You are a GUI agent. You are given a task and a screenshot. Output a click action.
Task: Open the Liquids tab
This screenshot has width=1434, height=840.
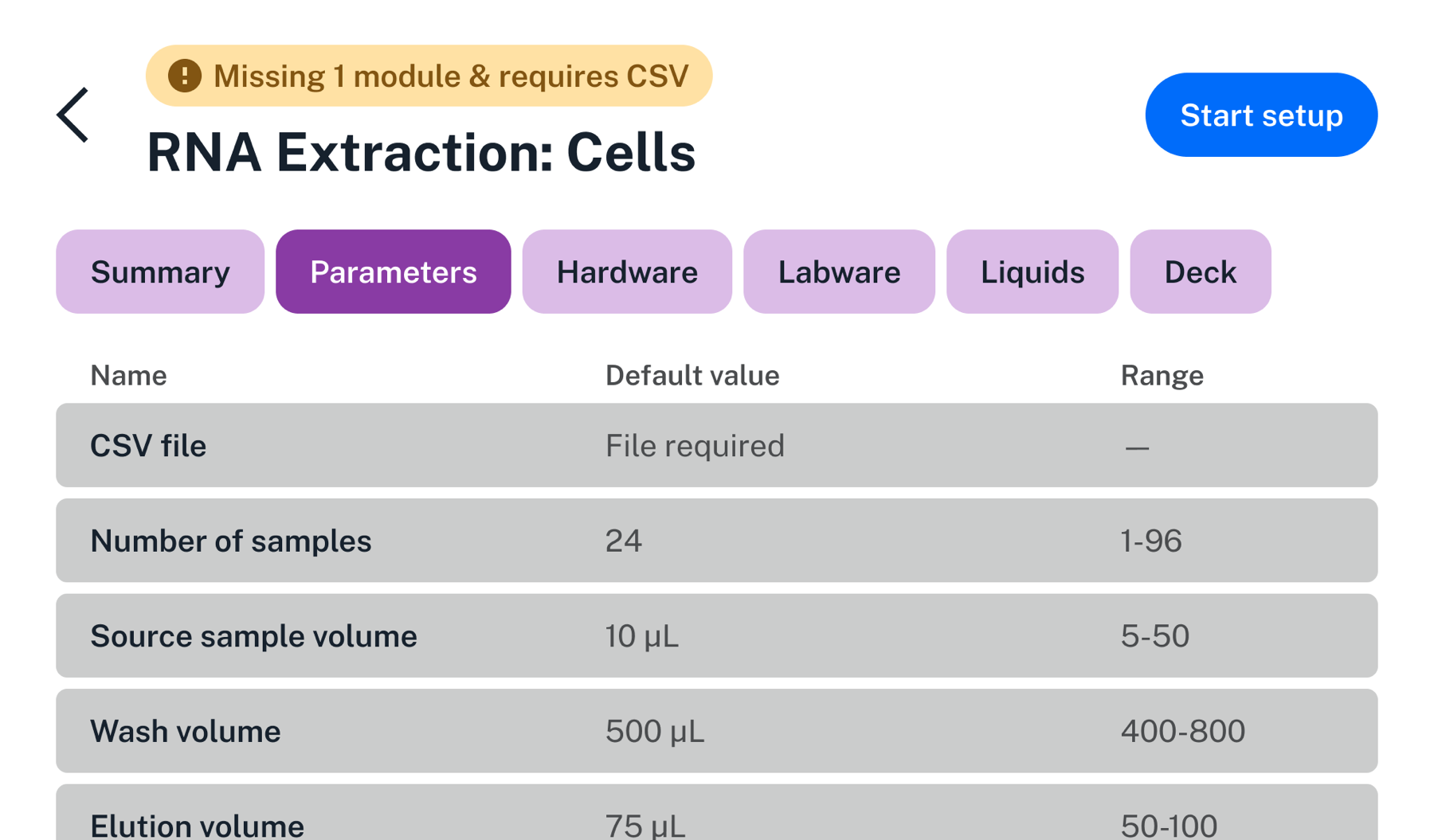tap(1032, 272)
